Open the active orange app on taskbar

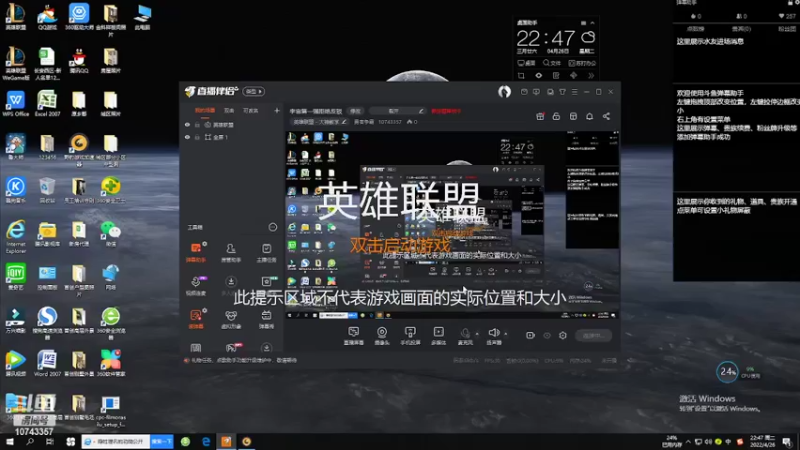click(226, 441)
